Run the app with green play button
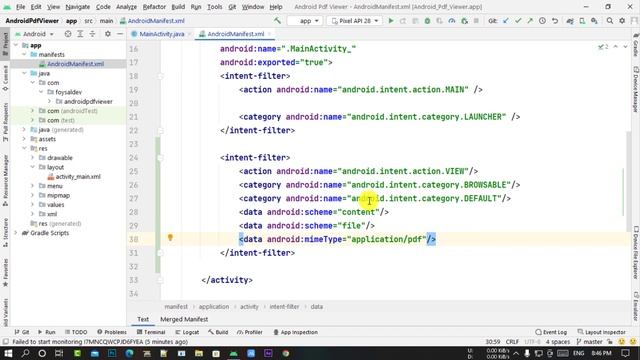The height and width of the screenshot is (360, 640). point(391,21)
